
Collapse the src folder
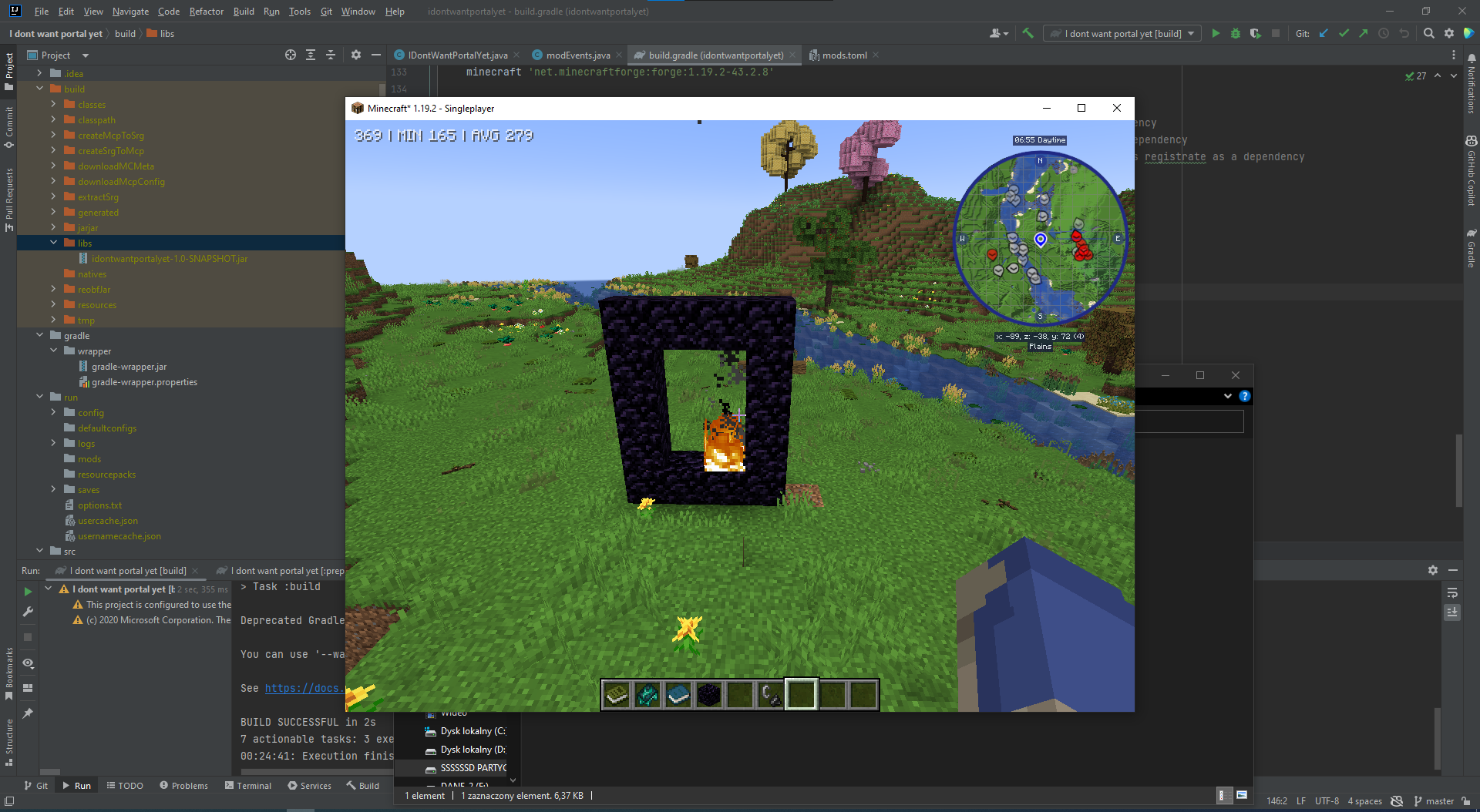pos(39,551)
